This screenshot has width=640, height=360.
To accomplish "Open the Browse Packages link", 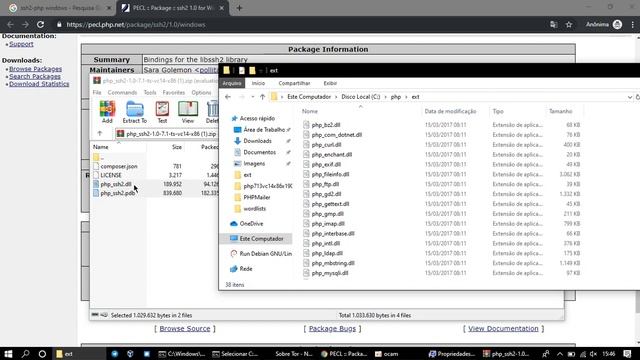I will [x=36, y=69].
